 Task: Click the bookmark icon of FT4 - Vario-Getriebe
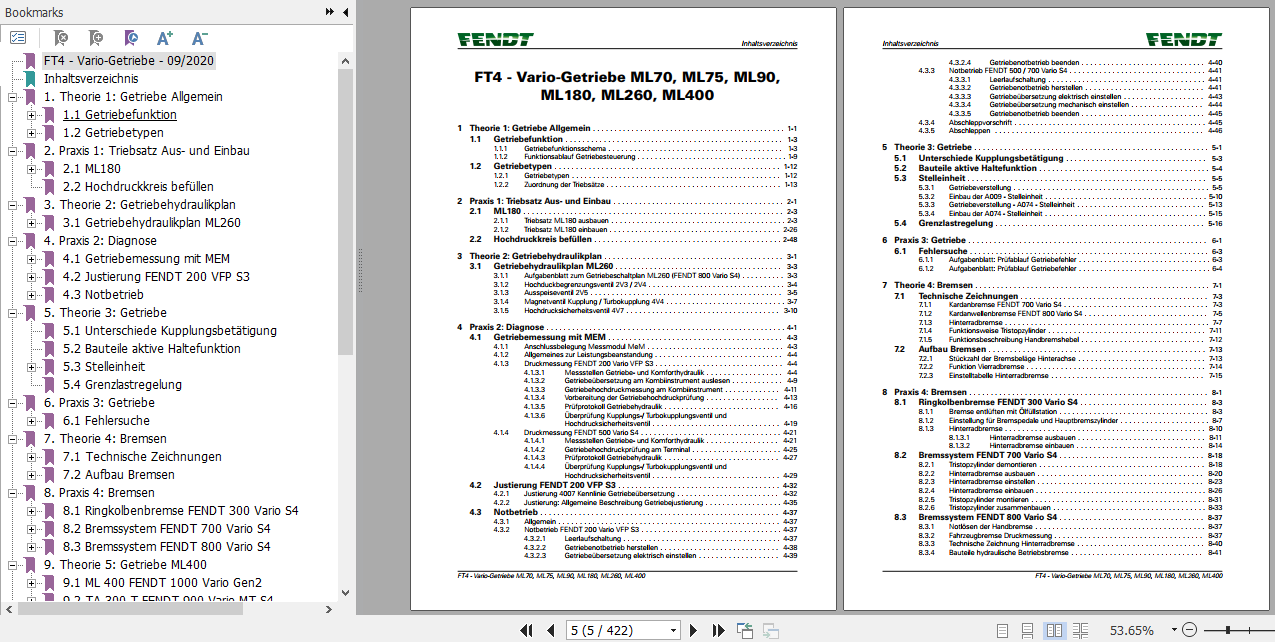[x=30, y=60]
